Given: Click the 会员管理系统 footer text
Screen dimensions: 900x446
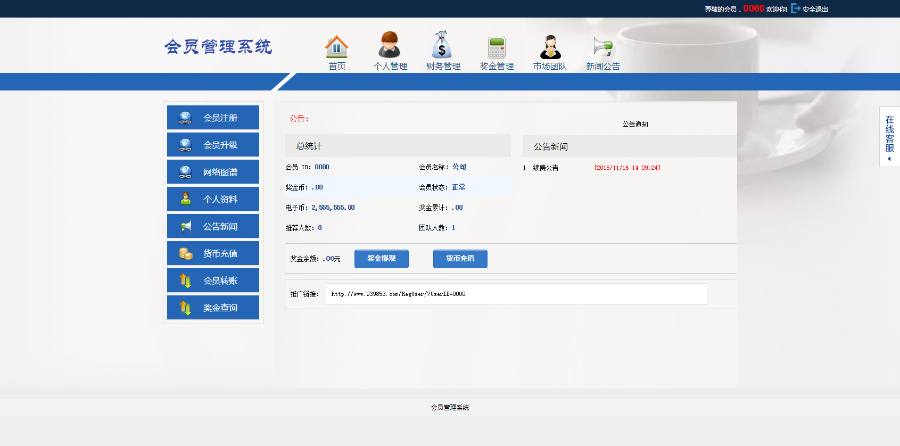Looking at the screenshot, I should click(450, 407).
